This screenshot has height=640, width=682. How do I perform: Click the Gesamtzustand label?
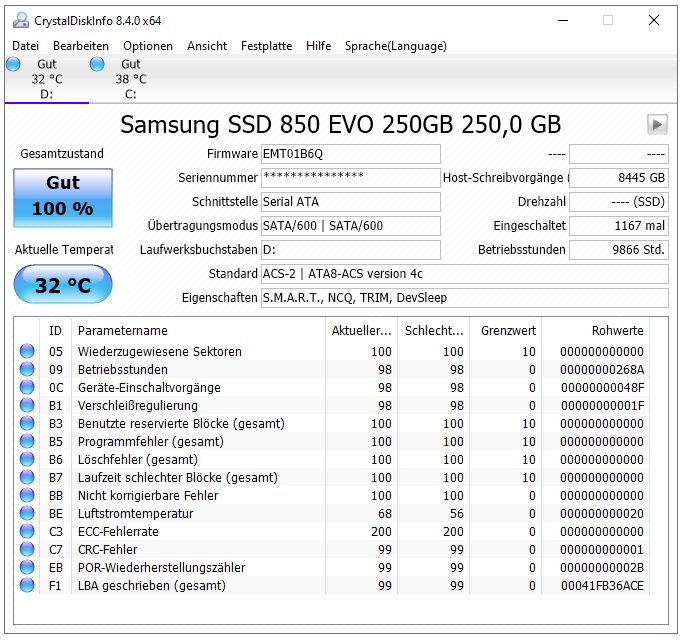point(62,154)
